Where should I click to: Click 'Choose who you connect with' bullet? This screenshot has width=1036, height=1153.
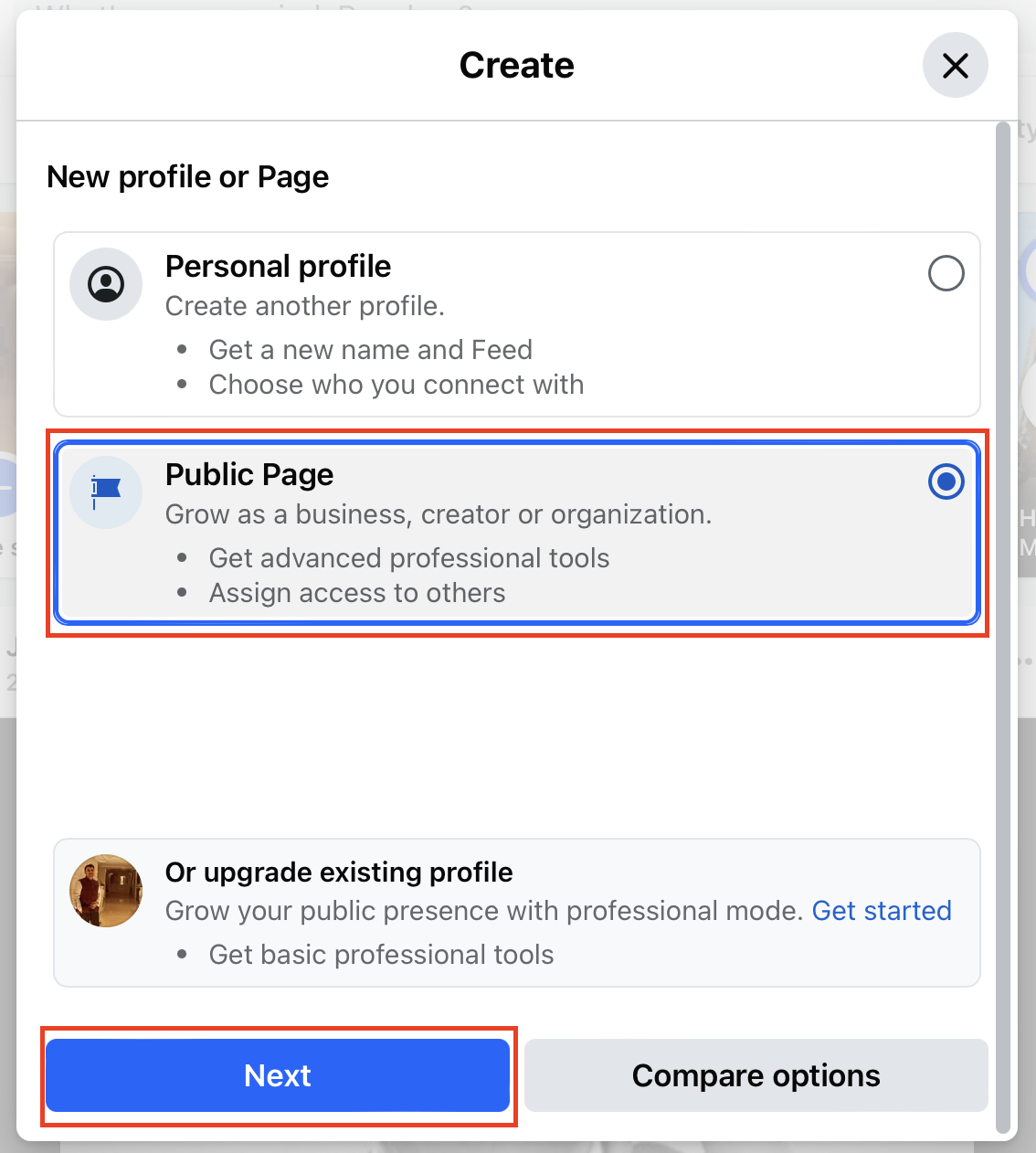point(396,385)
